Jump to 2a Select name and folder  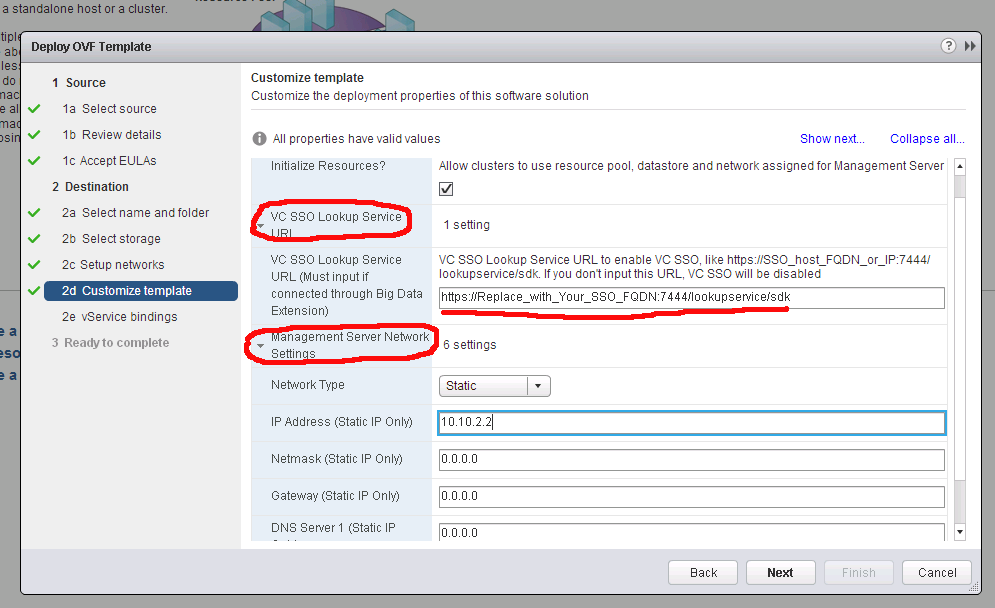pyautogui.click(x=145, y=213)
